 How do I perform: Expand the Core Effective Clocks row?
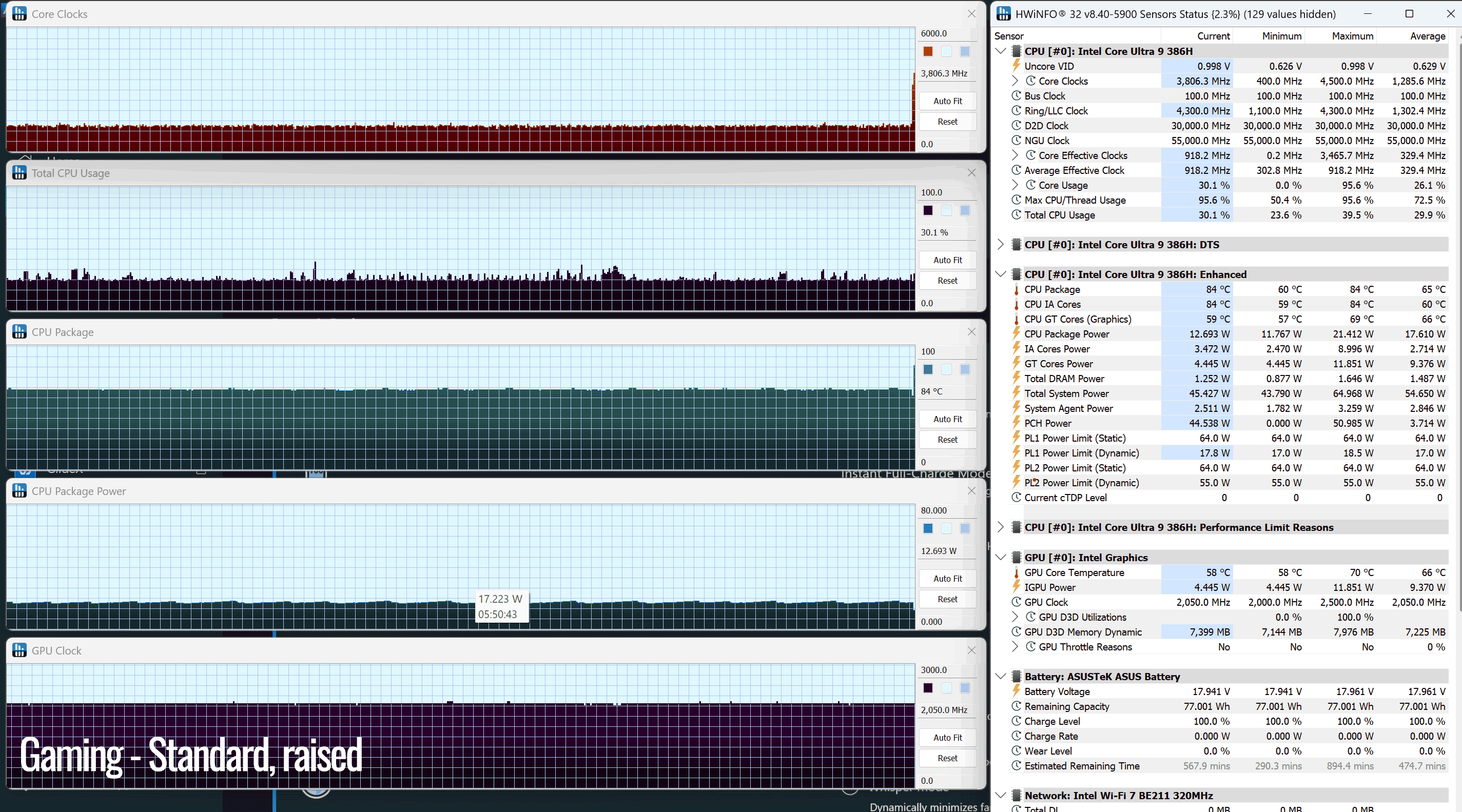coord(1016,155)
